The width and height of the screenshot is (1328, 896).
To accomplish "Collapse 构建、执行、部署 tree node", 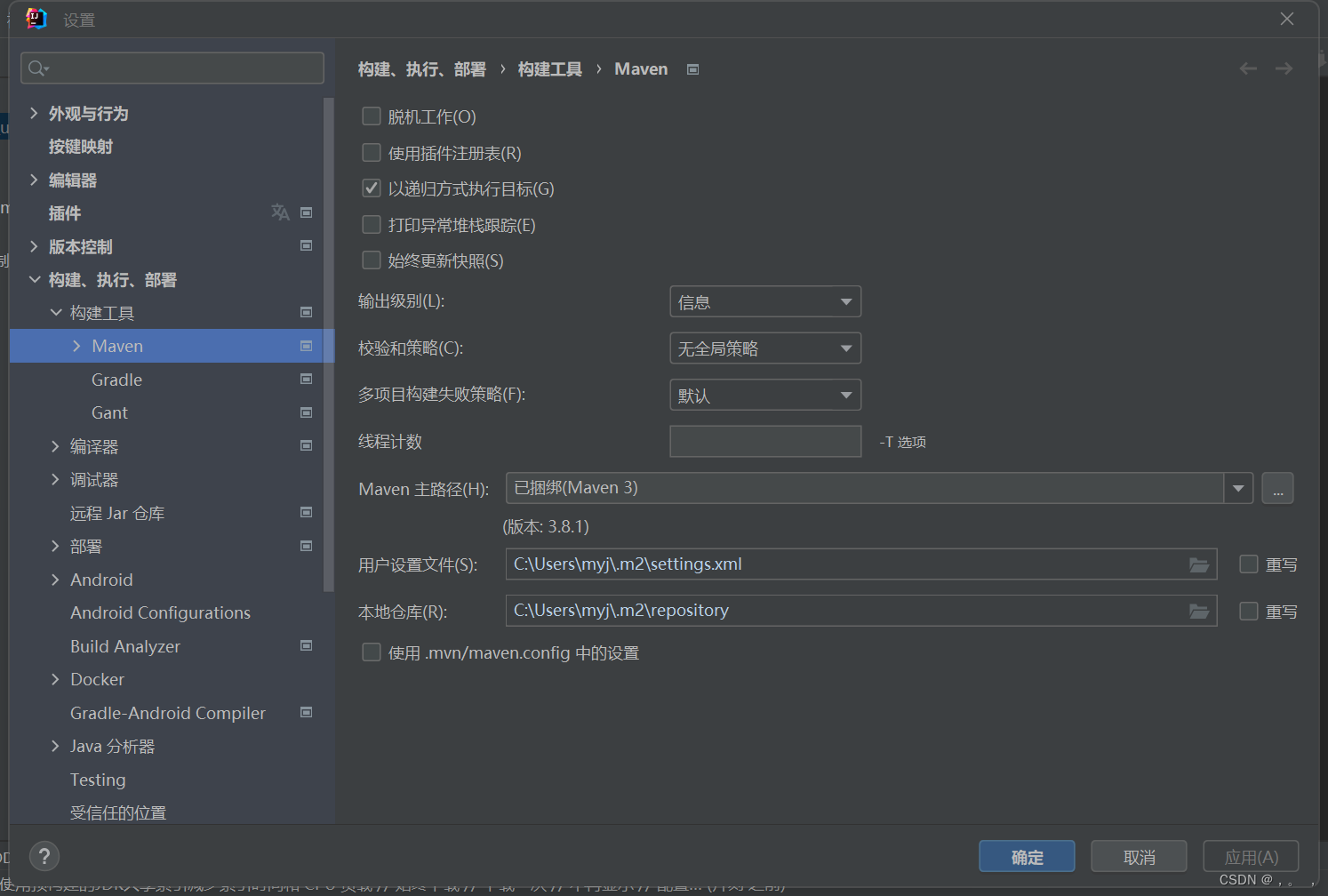I will coord(34,279).
